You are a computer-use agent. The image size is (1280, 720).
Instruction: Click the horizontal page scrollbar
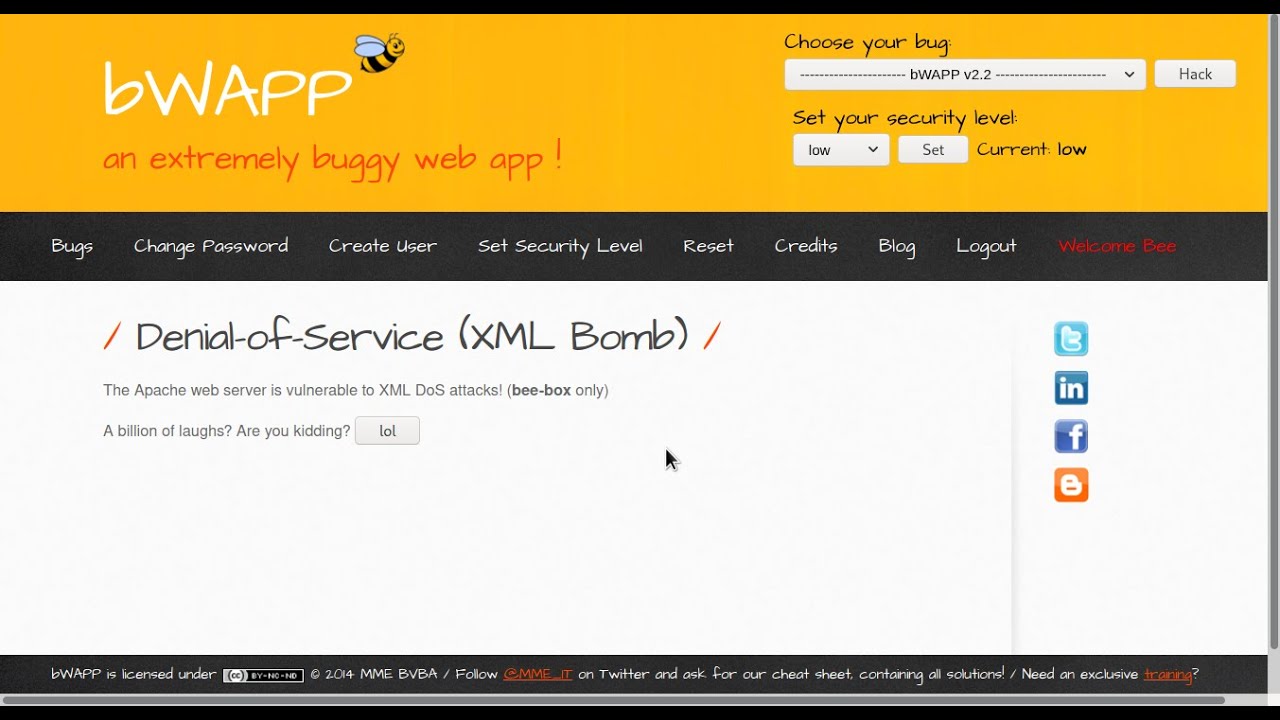coord(614,700)
